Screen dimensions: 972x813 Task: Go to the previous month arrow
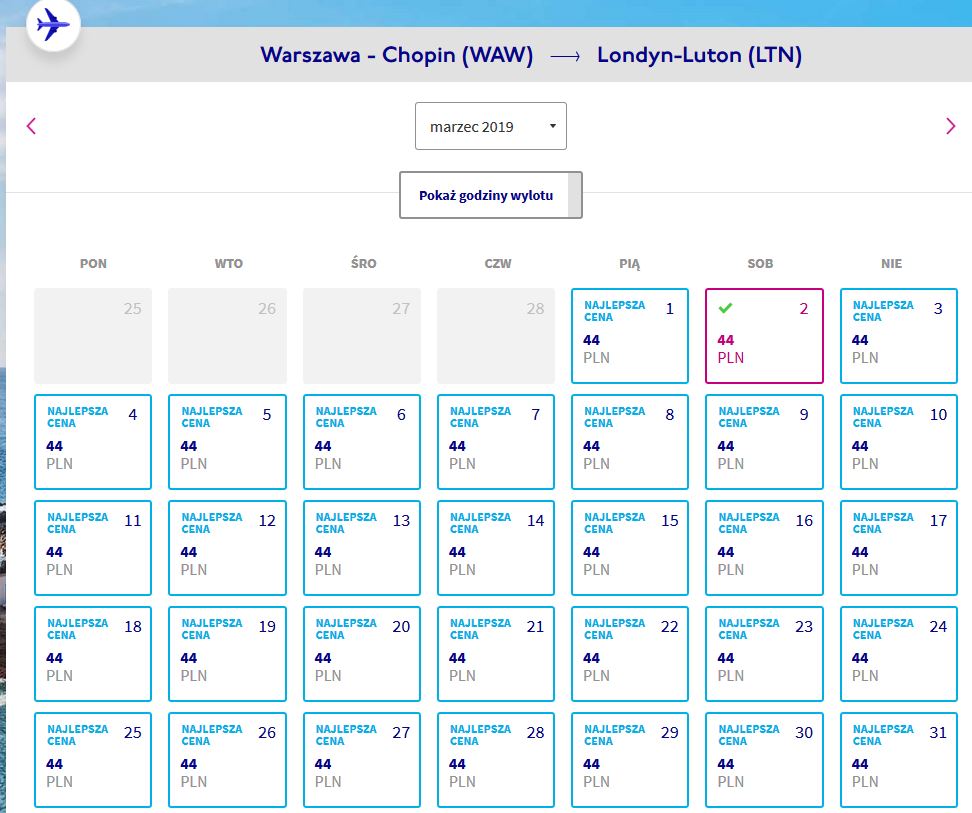32,126
